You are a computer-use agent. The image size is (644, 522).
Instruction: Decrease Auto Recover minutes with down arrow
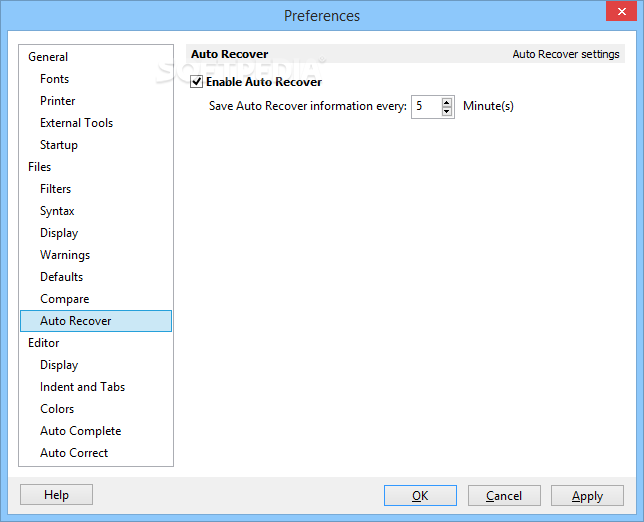coord(446,111)
